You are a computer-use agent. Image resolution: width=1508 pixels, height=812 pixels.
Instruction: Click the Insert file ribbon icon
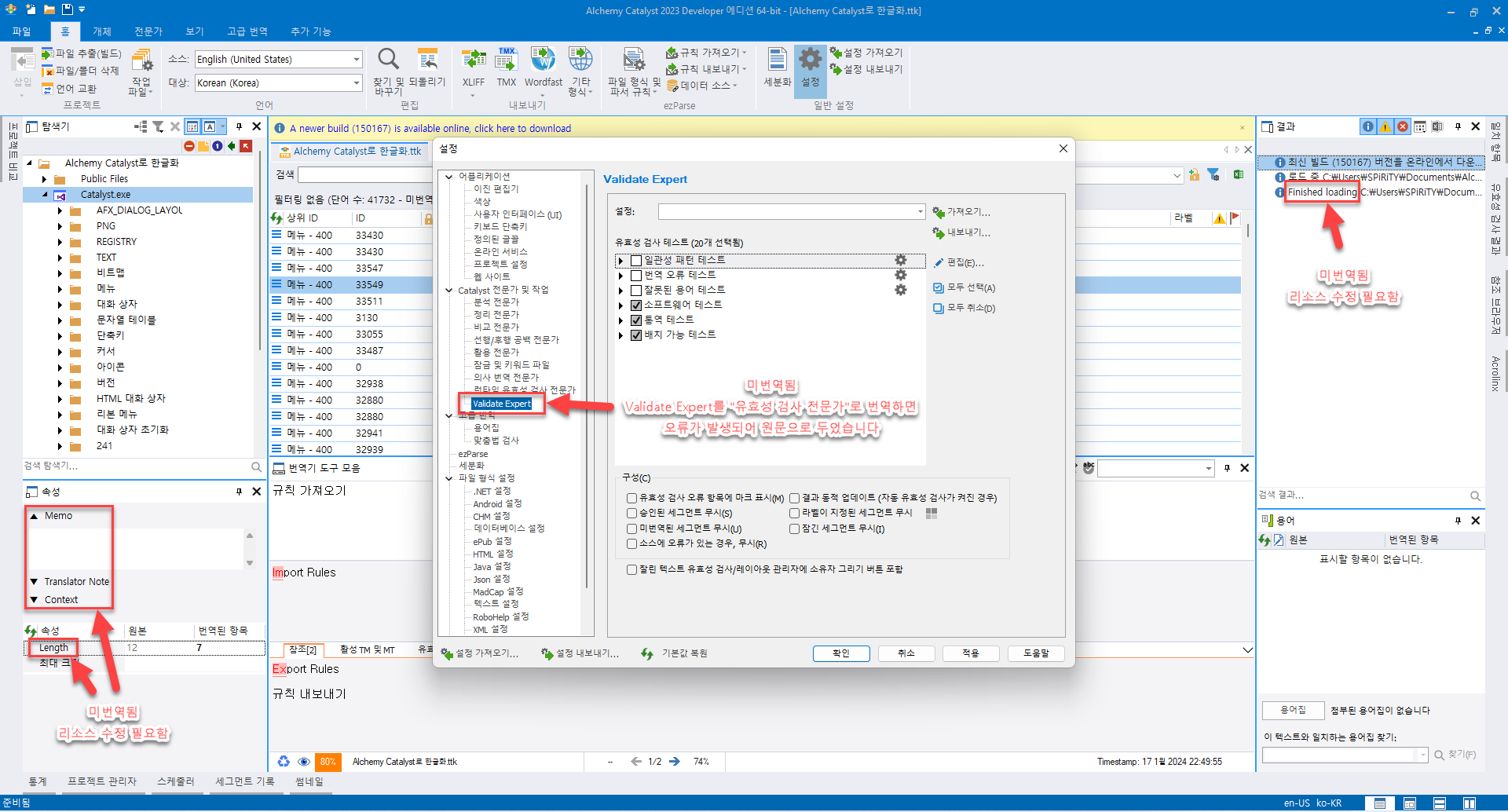click(23, 68)
